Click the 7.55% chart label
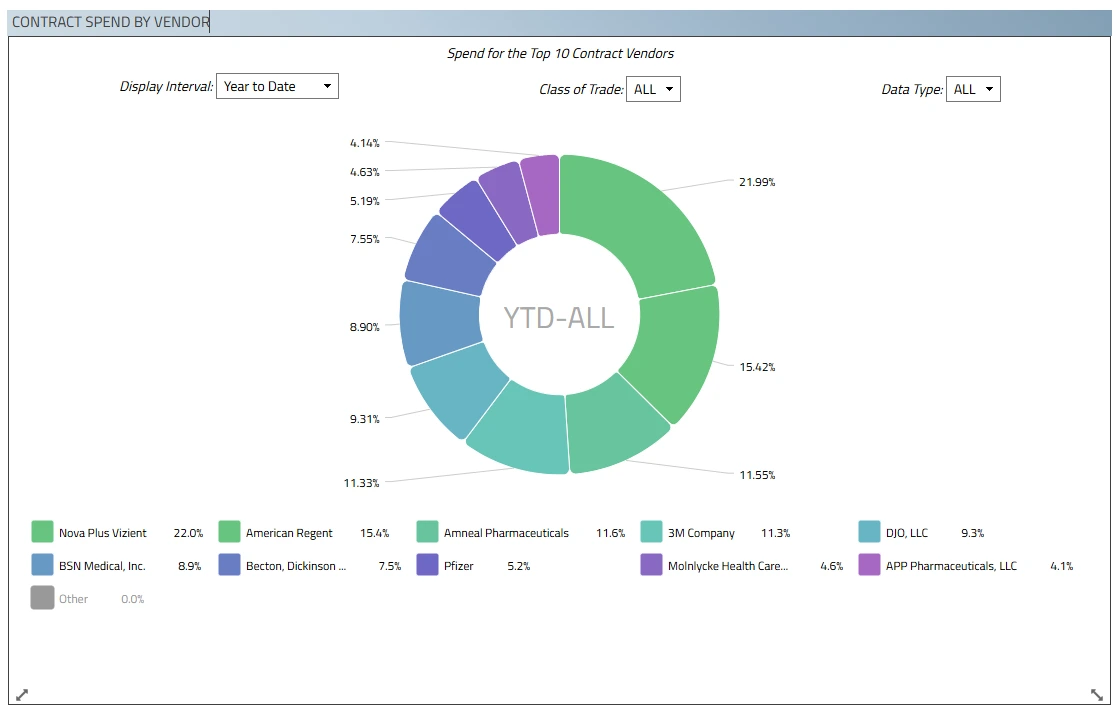 [x=364, y=239]
